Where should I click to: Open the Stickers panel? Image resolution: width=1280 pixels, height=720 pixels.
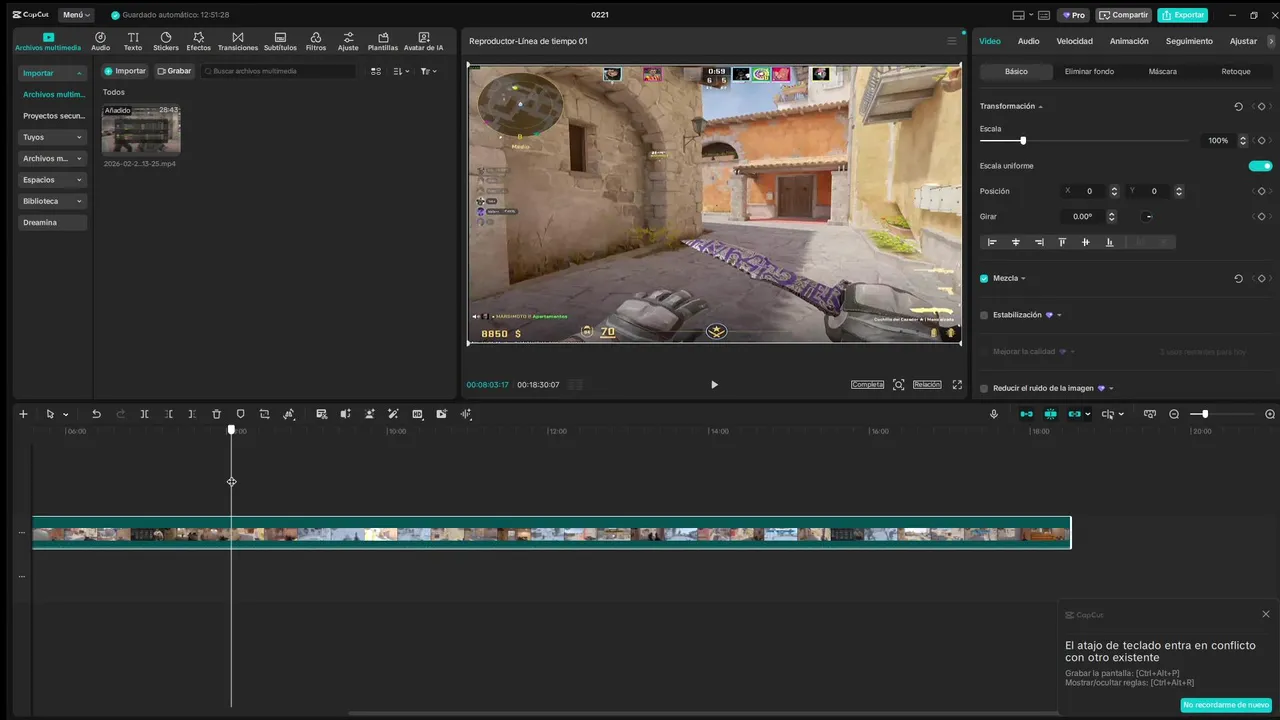coord(166,41)
